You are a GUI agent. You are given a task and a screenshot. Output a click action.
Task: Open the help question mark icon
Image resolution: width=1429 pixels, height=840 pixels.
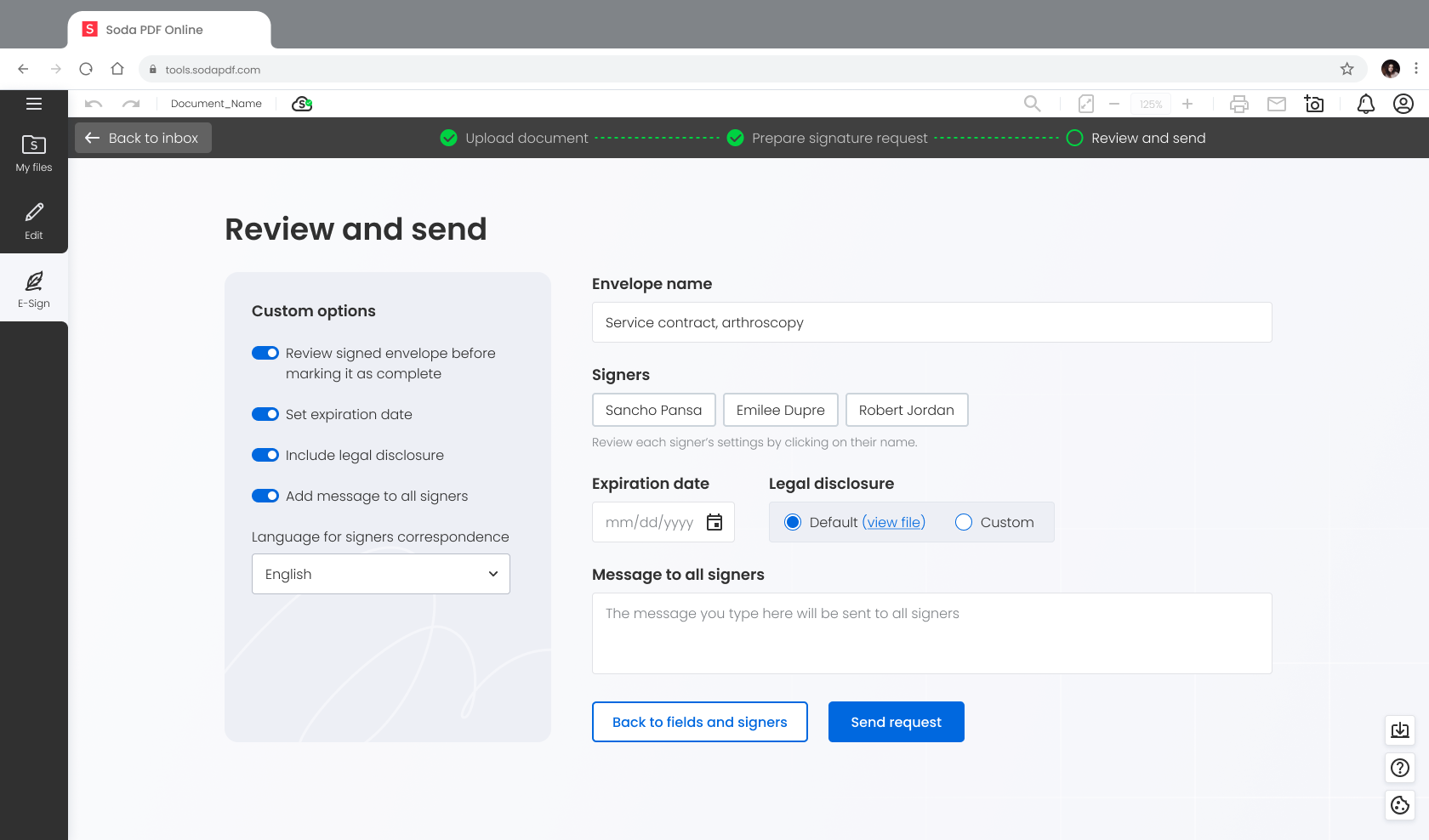(1399, 768)
